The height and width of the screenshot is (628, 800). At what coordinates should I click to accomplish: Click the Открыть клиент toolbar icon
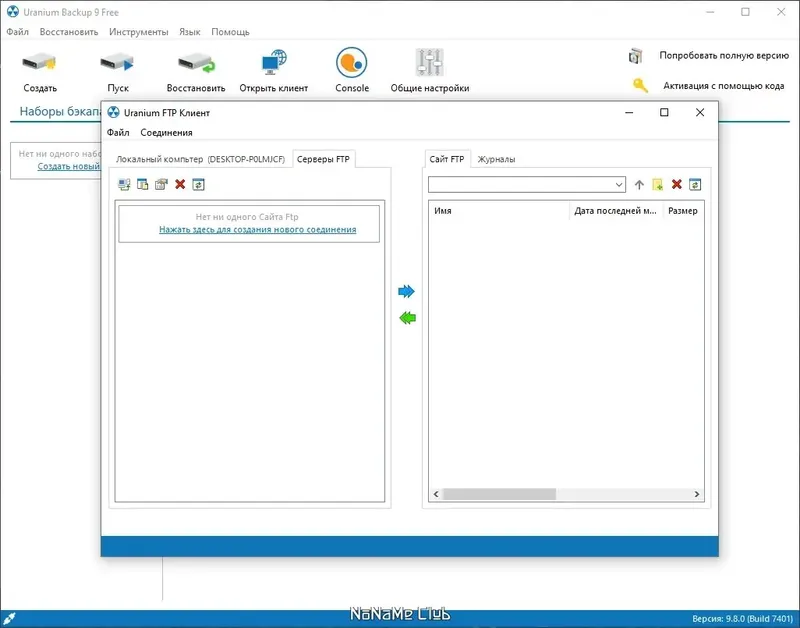[274, 62]
